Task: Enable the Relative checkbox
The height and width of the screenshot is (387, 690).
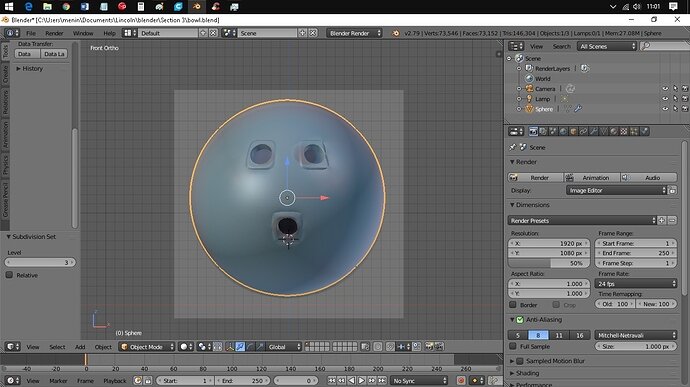Action: 9,275
